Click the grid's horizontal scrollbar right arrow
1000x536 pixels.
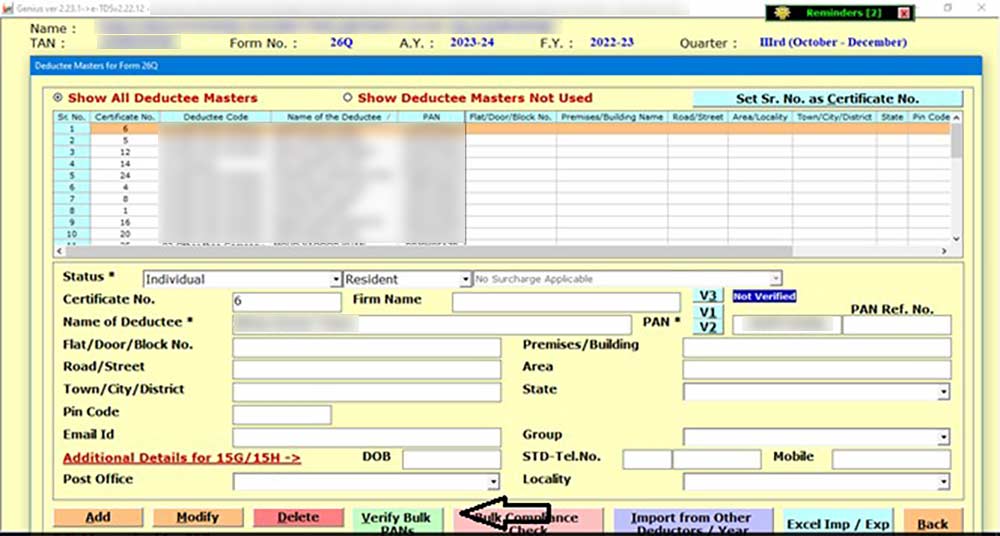[945, 251]
